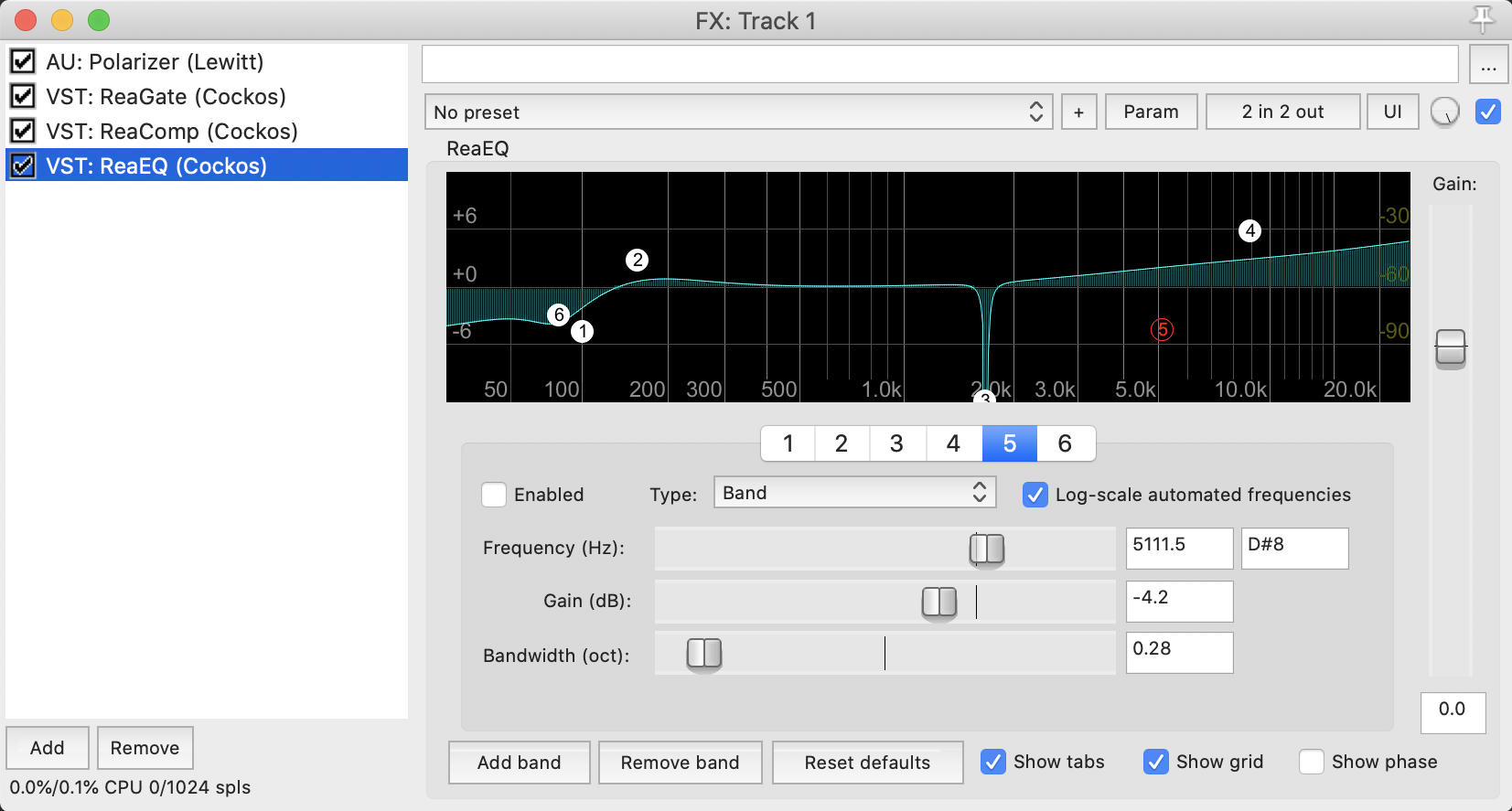Click band point 1 on EQ graph
Image resolution: width=1512 pixels, height=811 pixels.
[x=582, y=331]
